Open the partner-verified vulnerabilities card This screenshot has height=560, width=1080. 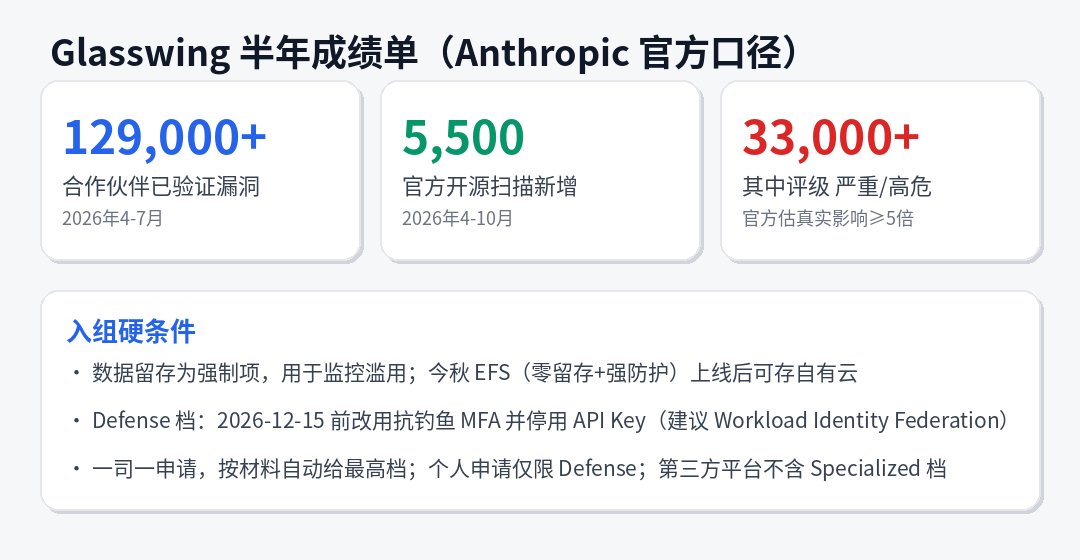pos(201,172)
